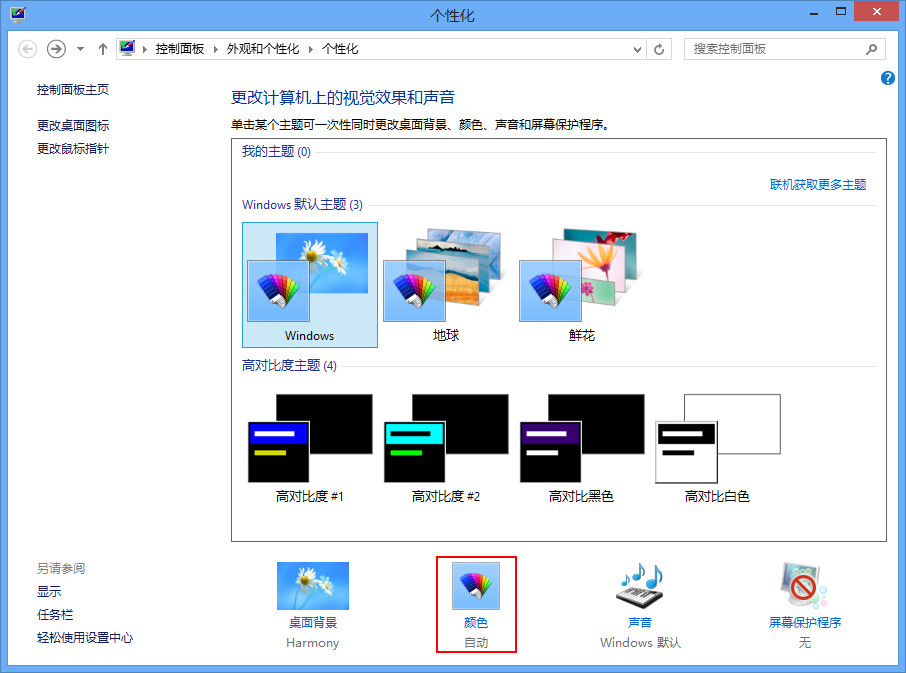
Task: Click the refresh button in address bar
Action: 659,49
